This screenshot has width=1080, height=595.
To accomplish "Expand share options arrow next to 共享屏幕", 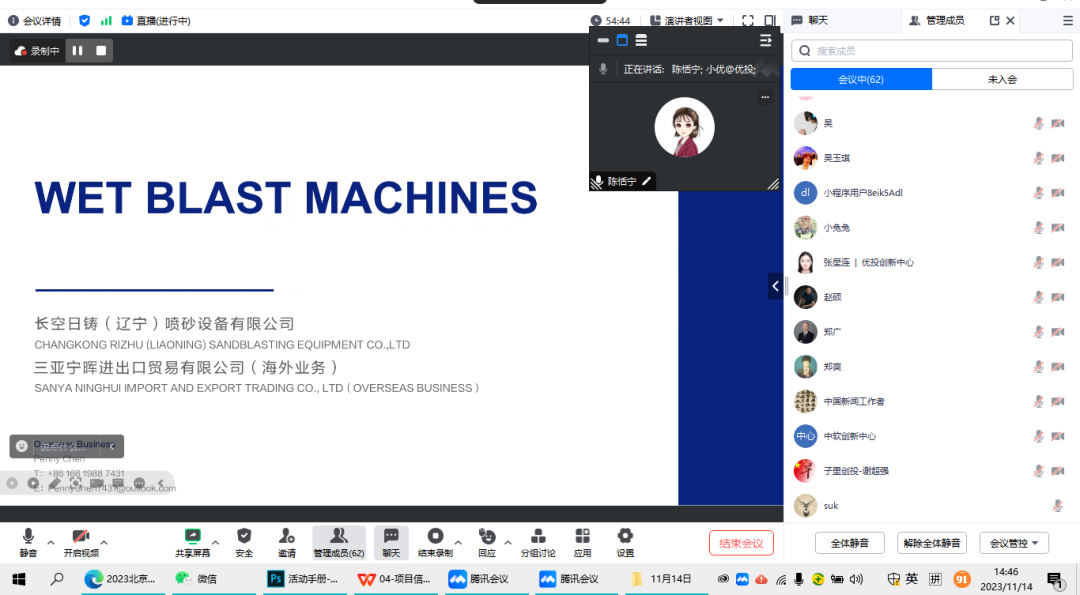I will point(216,543).
